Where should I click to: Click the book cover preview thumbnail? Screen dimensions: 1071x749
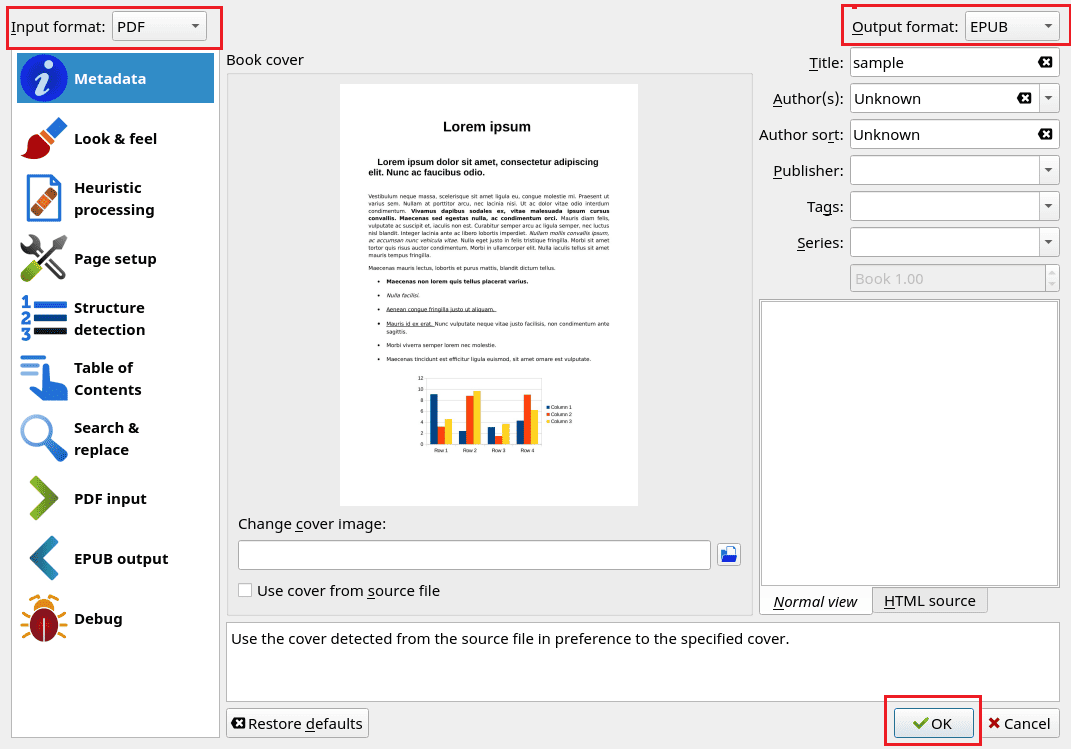click(489, 295)
